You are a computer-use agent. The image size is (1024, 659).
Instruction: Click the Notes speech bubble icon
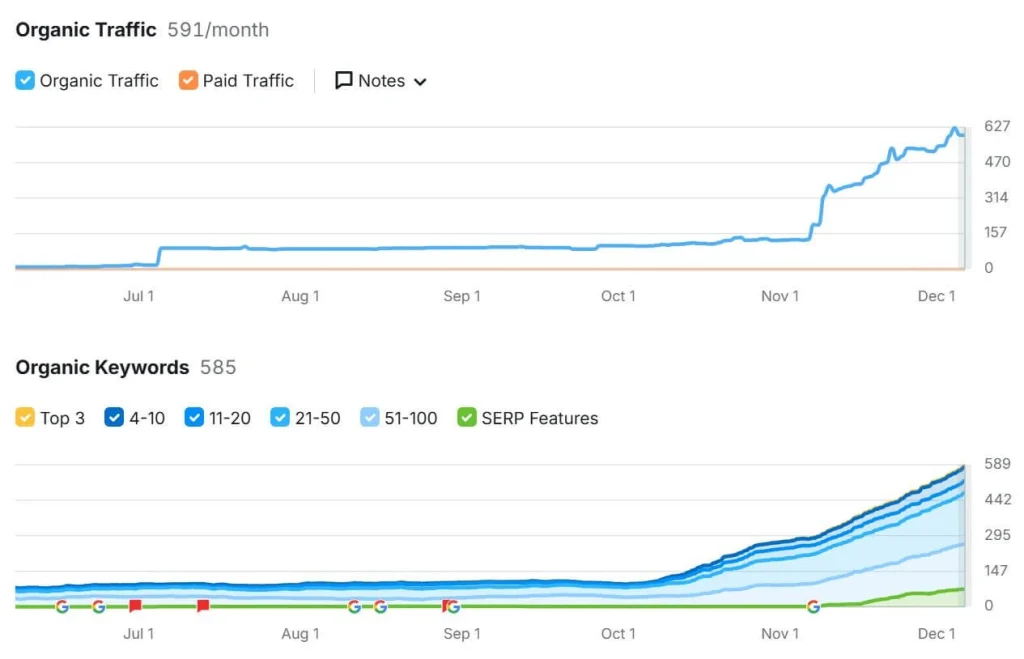click(x=344, y=81)
